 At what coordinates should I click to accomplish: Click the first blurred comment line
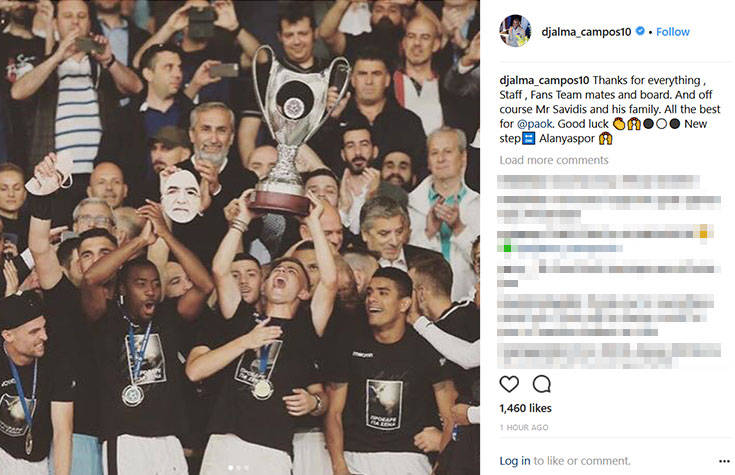tap(598, 182)
